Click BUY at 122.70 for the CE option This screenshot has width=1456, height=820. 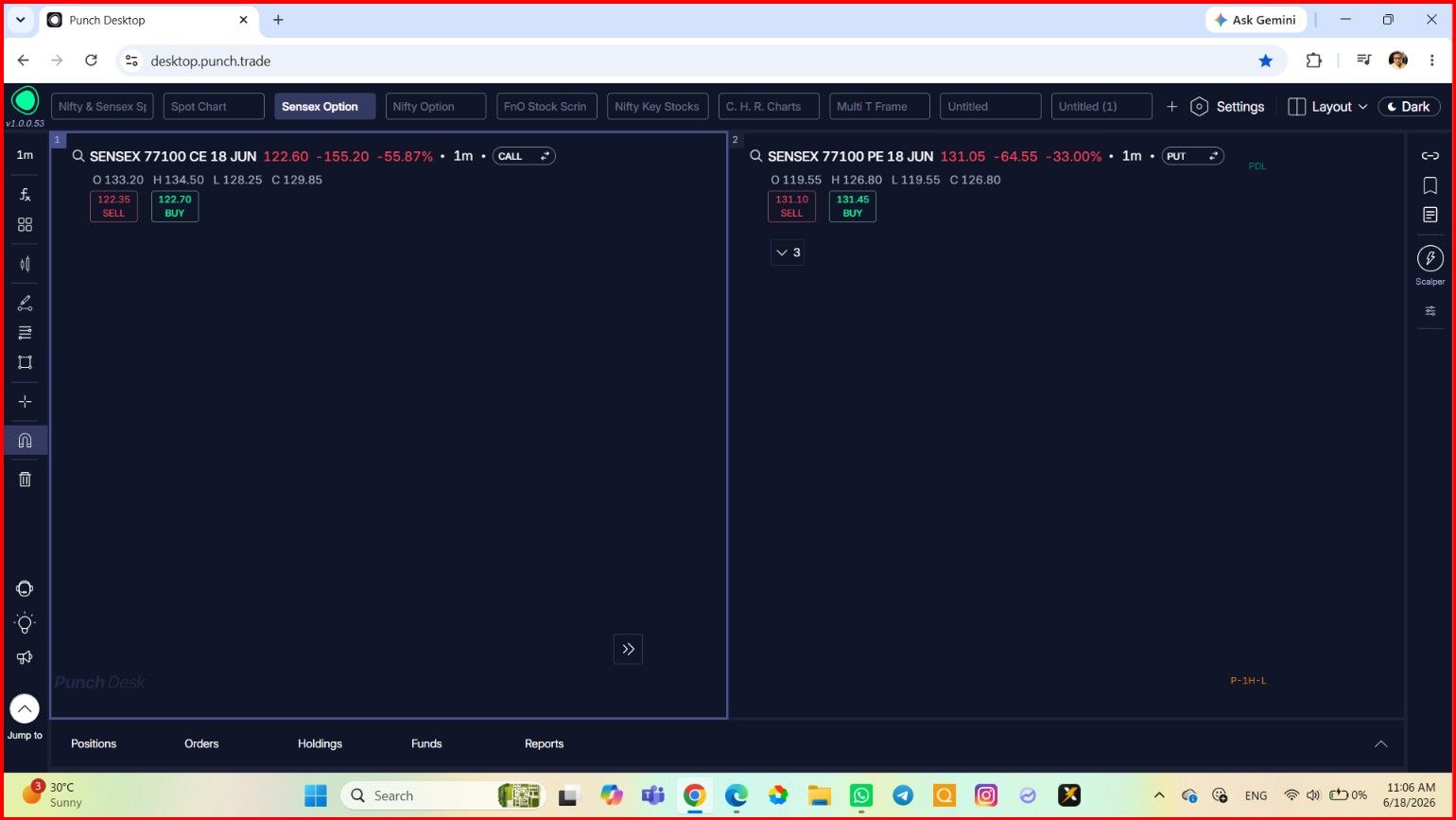[175, 206]
